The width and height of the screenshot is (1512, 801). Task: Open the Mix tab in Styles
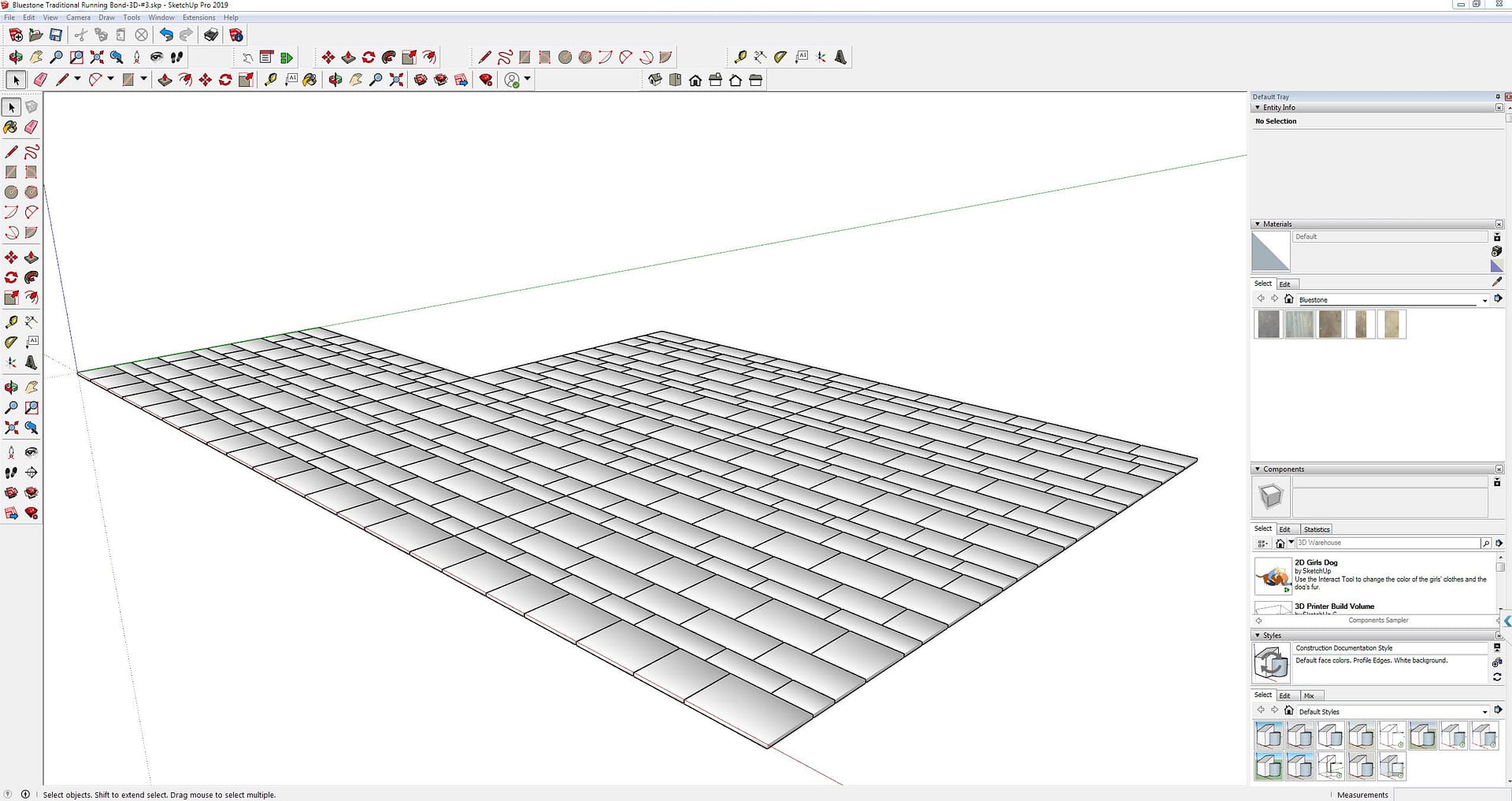click(1309, 695)
